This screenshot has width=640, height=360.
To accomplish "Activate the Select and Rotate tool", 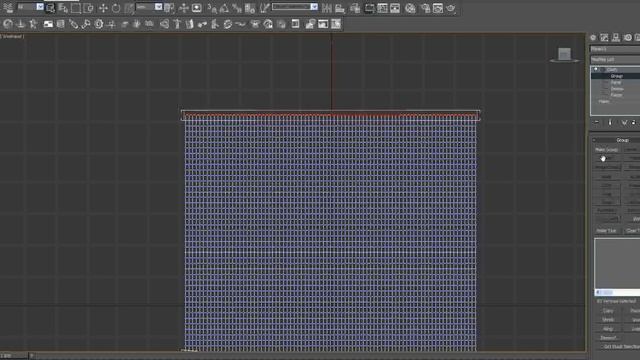I will 116,8.
